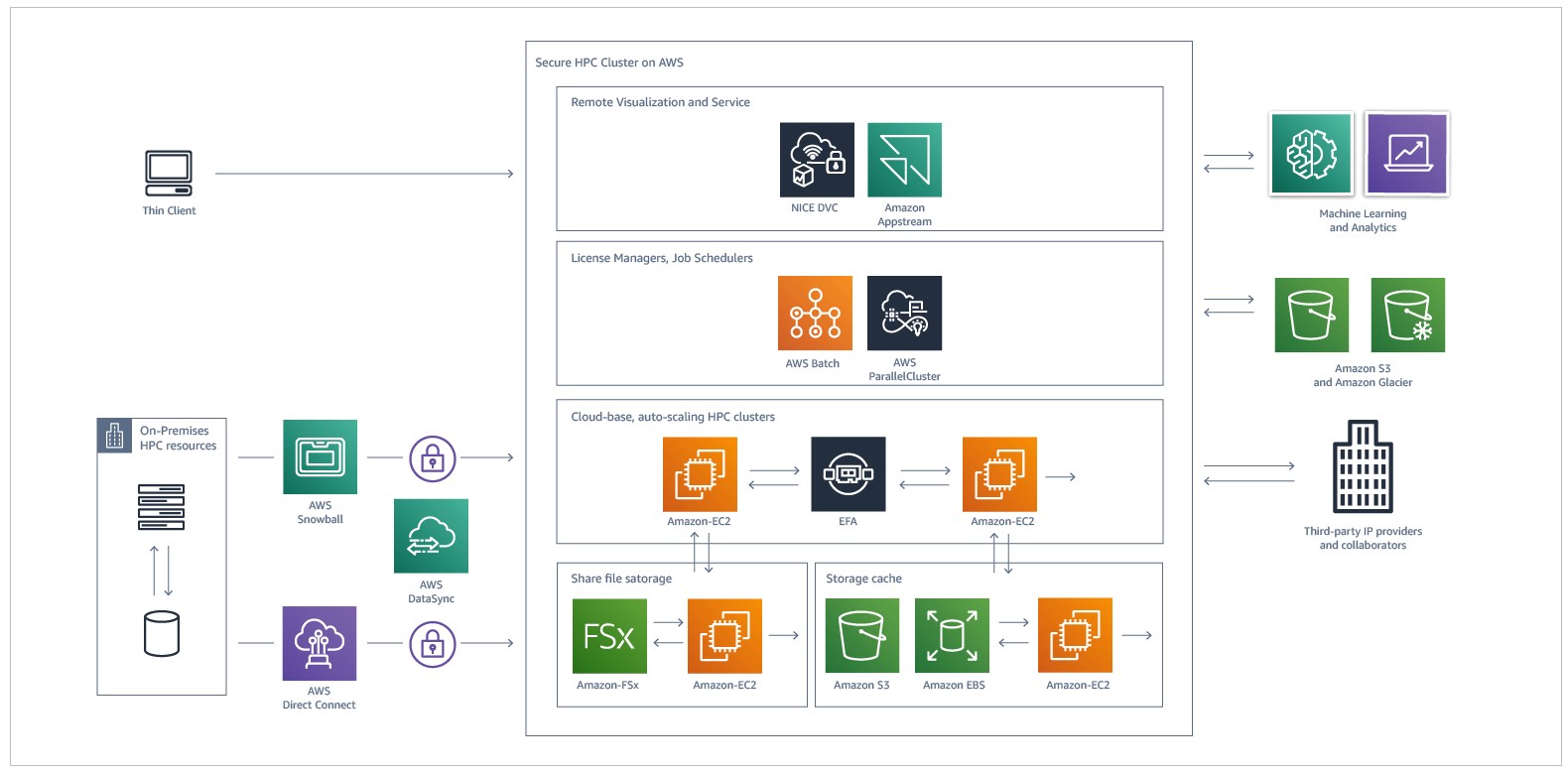Click the AWS DataSync icon
Viewport: 1568px width, 775px height.
431,536
